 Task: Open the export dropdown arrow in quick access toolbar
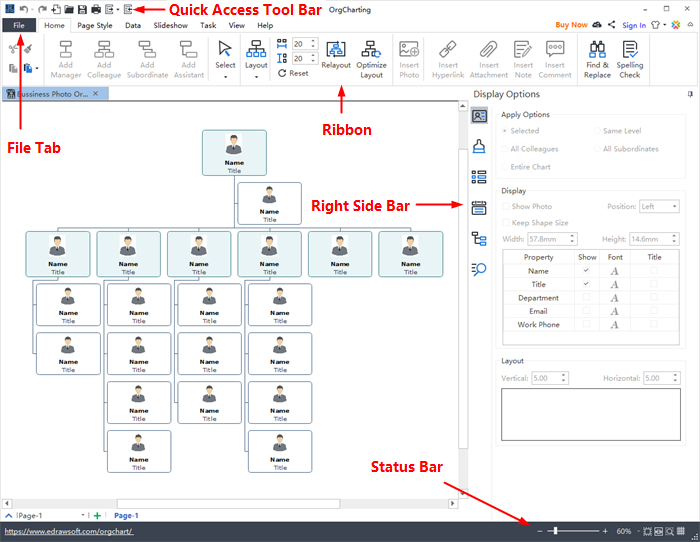pos(117,9)
